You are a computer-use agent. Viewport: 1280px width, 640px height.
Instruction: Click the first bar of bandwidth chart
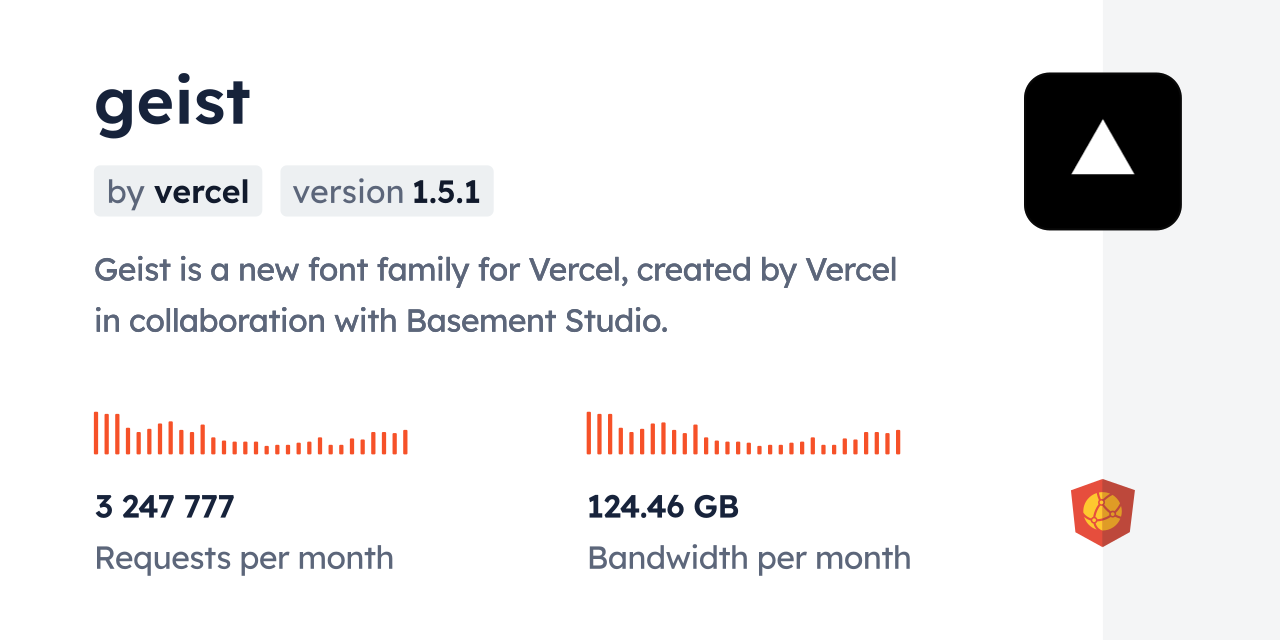(x=589, y=433)
